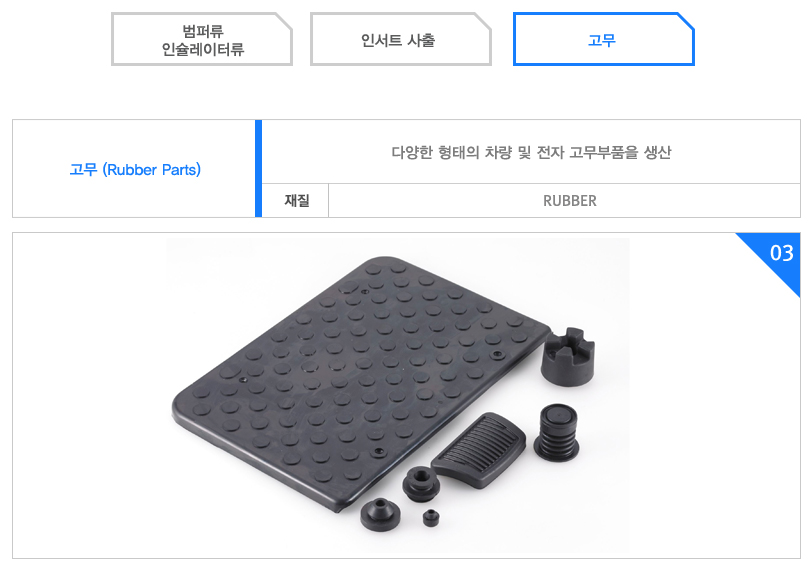
Task: Click the round rubber grommet beside the pedal pad
Action: tap(422, 484)
